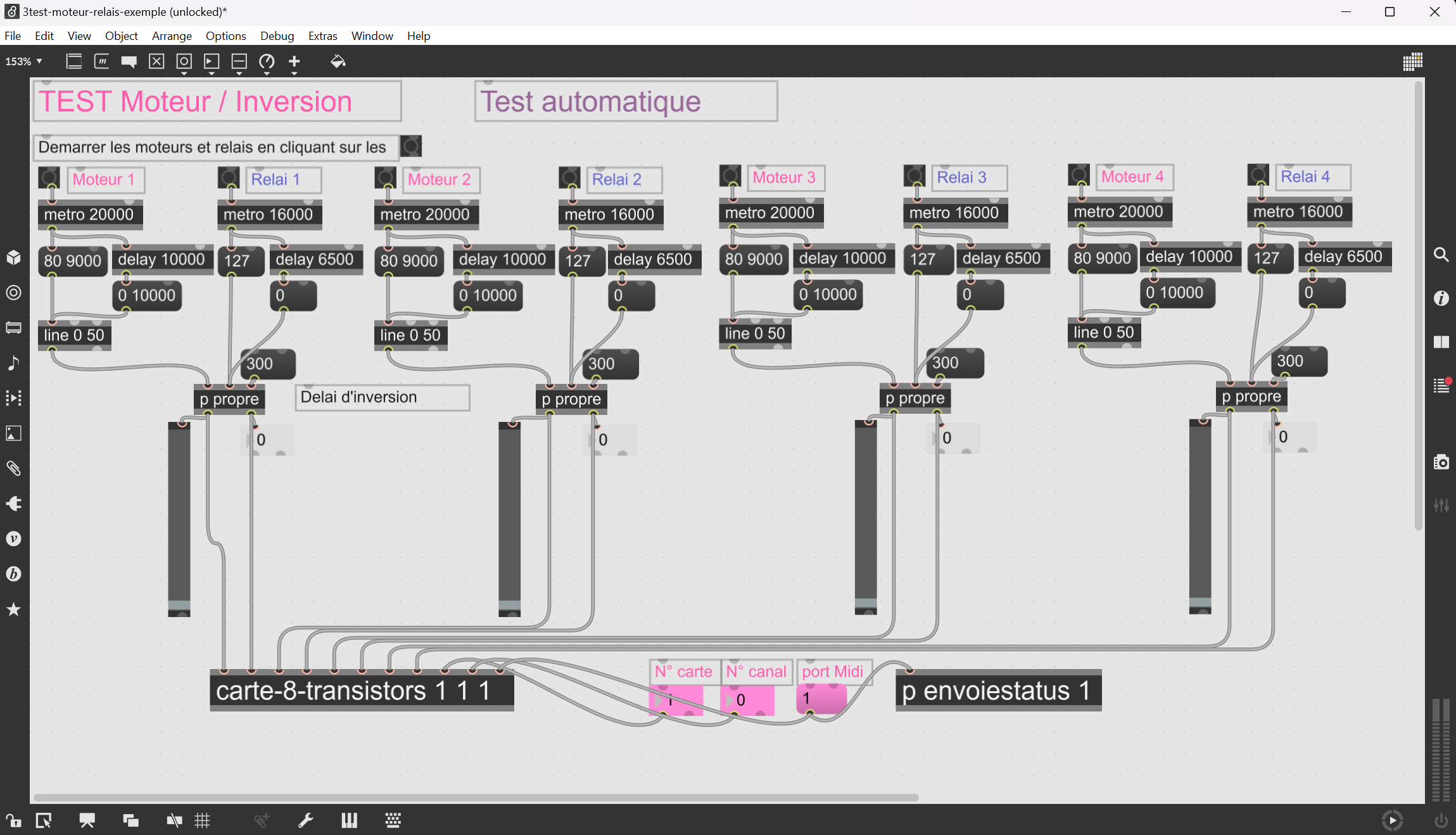Open the add object plus menu
Screen dimensions: 1456x835
coord(294,61)
